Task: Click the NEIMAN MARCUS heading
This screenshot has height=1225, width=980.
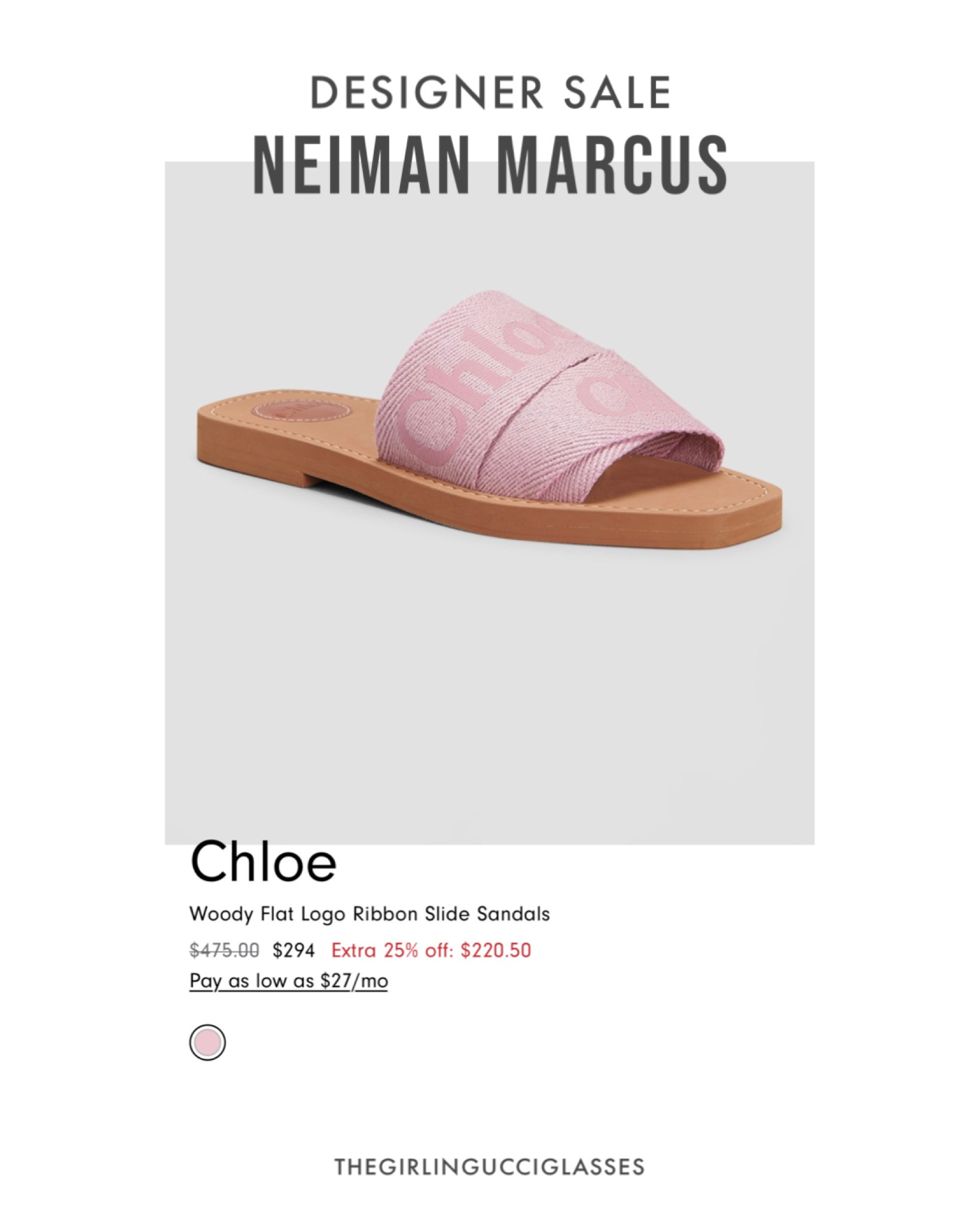Action: coord(490,164)
